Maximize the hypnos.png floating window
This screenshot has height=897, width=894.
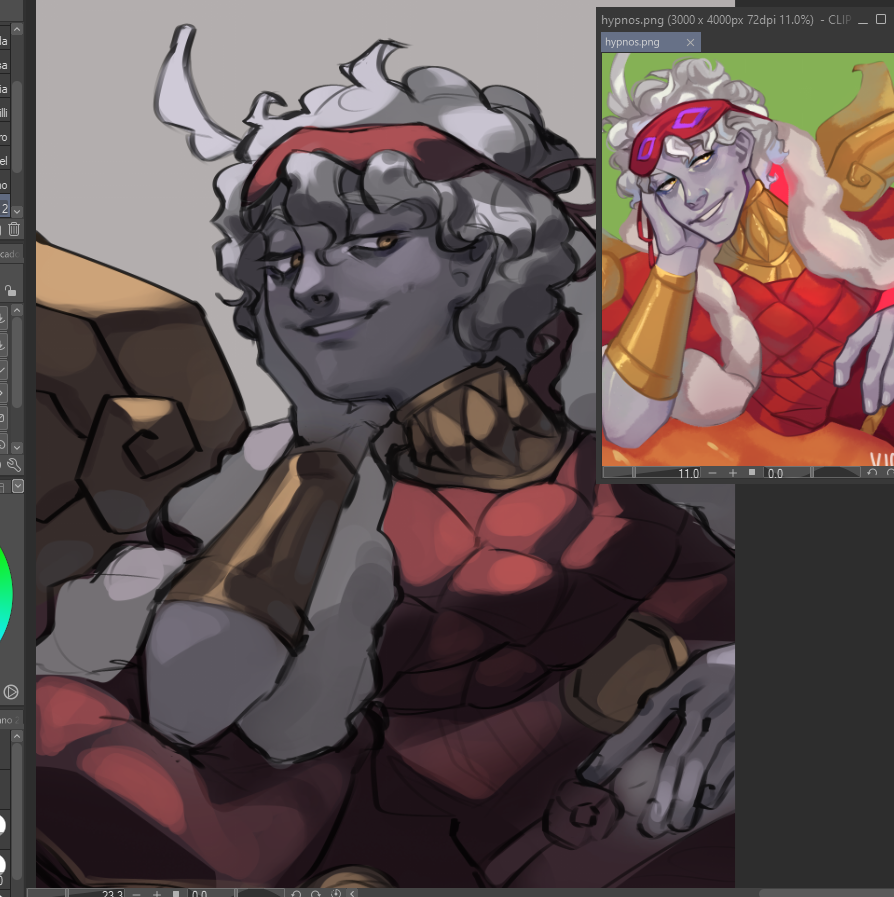(x=881, y=19)
